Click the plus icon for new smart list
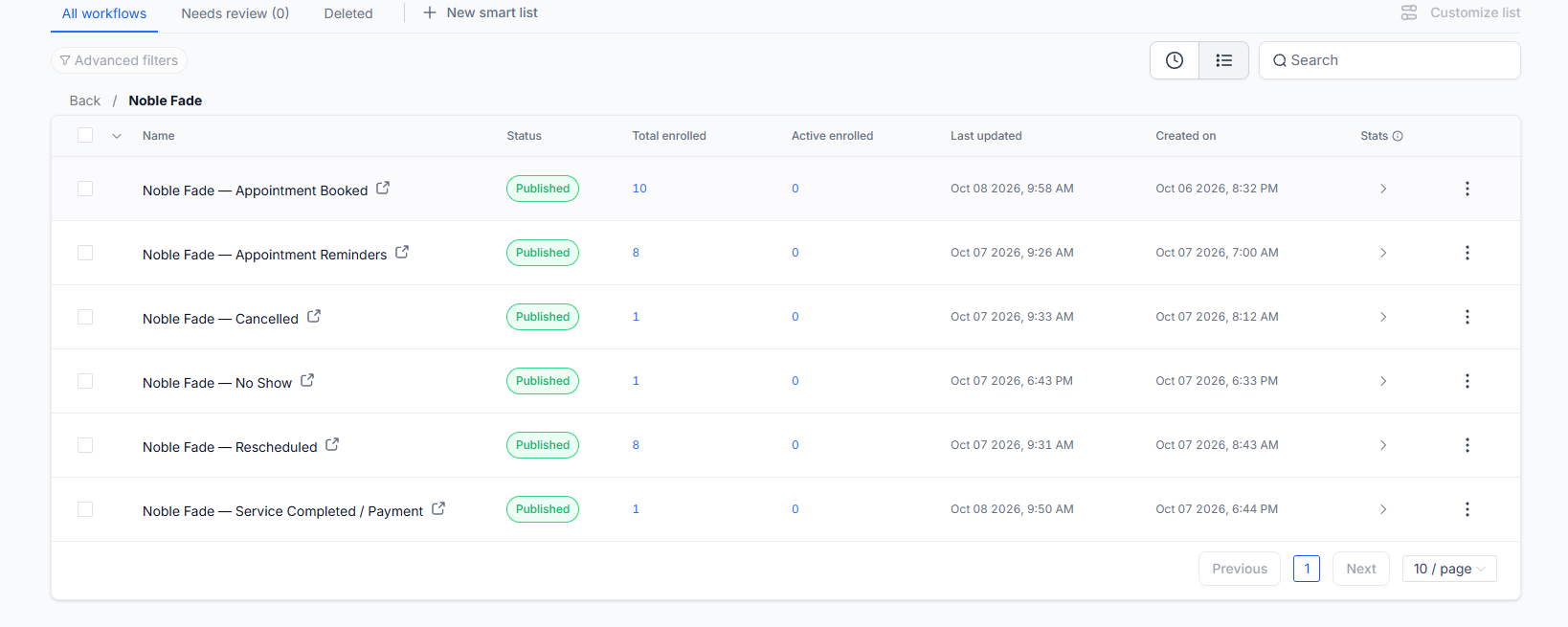 (x=430, y=12)
